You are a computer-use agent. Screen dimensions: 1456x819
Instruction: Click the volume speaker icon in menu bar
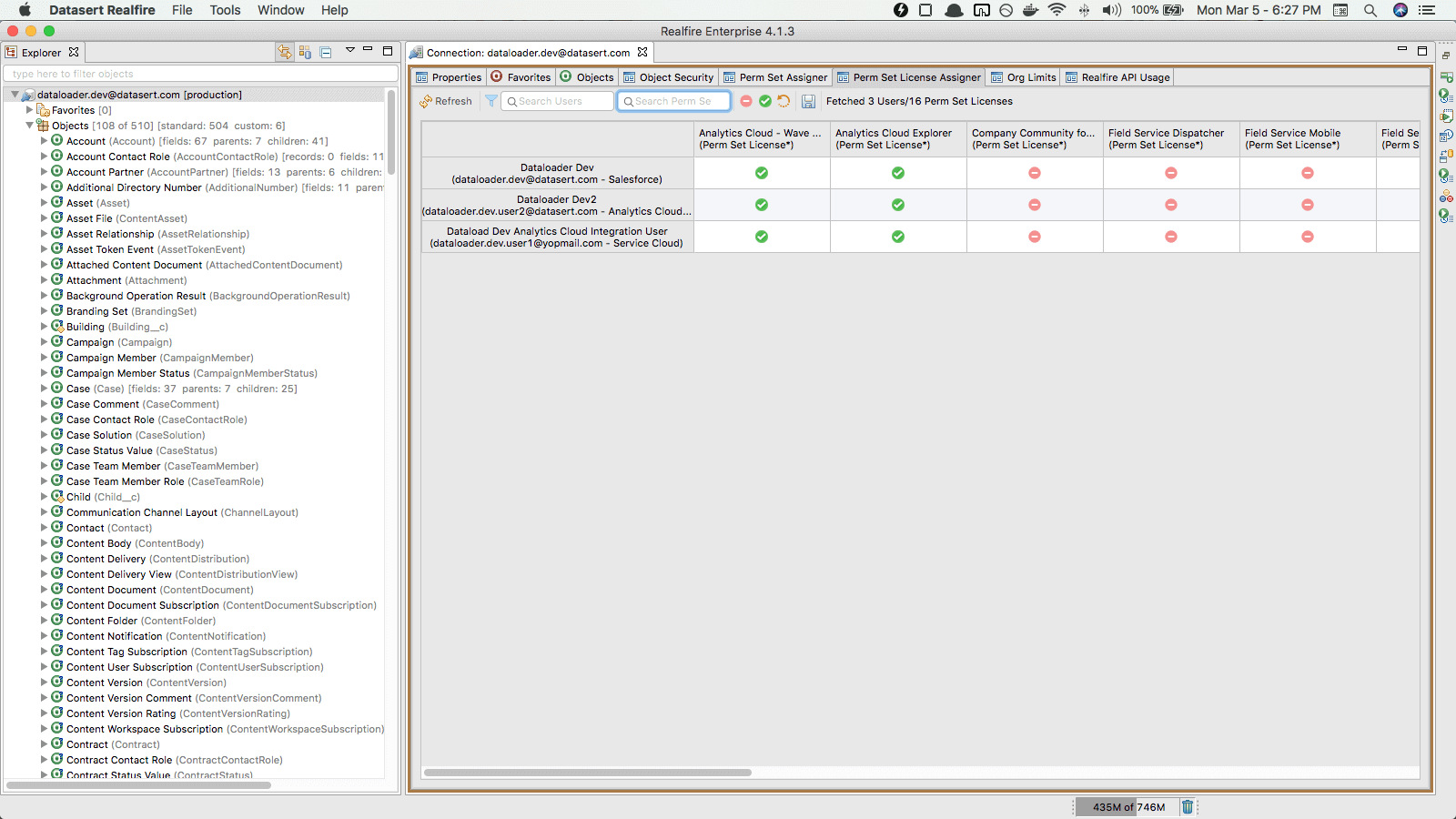(x=1111, y=10)
